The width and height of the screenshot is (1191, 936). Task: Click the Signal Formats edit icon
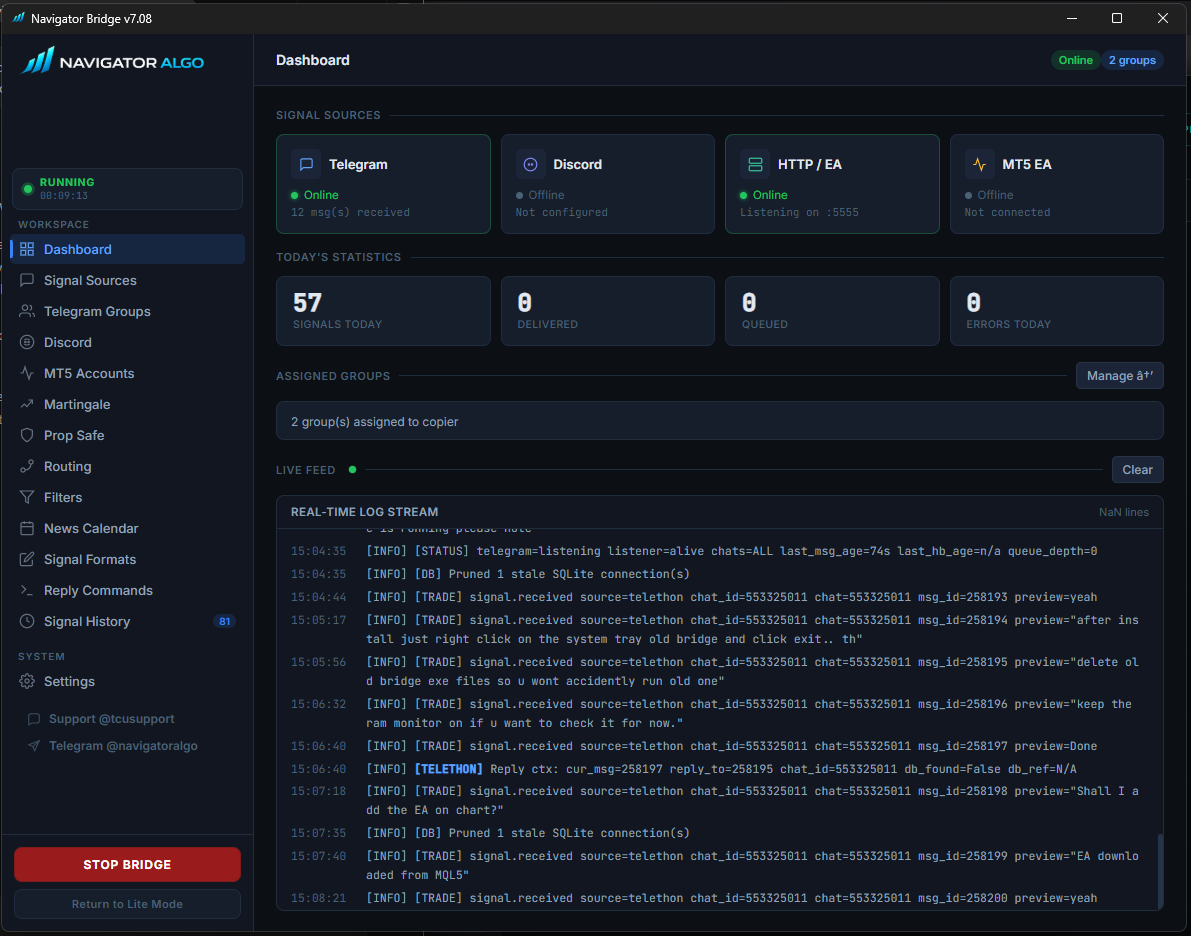[x=27, y=559]
